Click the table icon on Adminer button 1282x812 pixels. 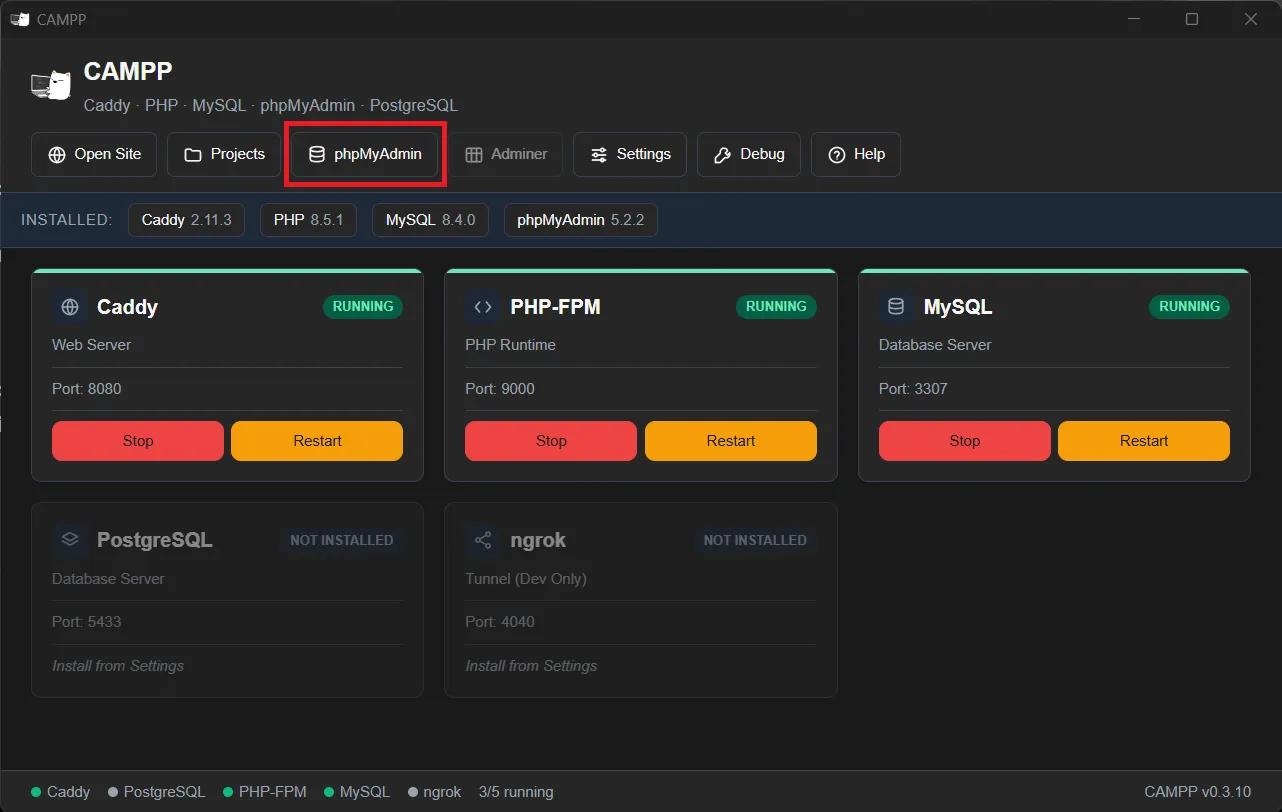tap(474, 155)
